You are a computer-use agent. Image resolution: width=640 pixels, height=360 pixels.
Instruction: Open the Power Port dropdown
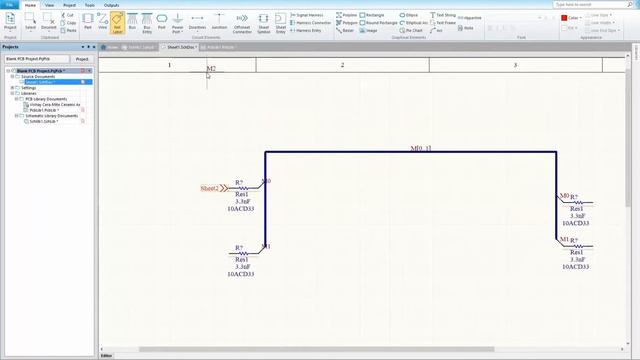coord(178,23)
